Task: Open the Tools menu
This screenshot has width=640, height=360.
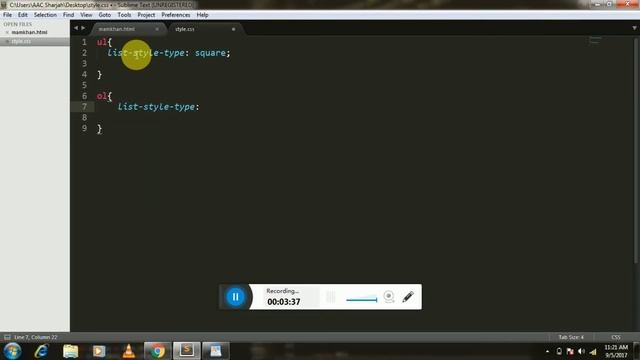Action: (x=124, y=15)
